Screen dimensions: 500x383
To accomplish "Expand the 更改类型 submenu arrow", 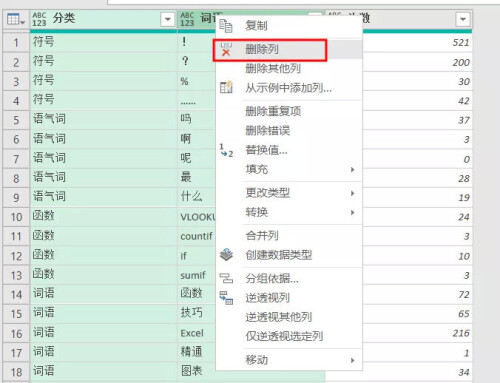I will (x=352, y=193).
